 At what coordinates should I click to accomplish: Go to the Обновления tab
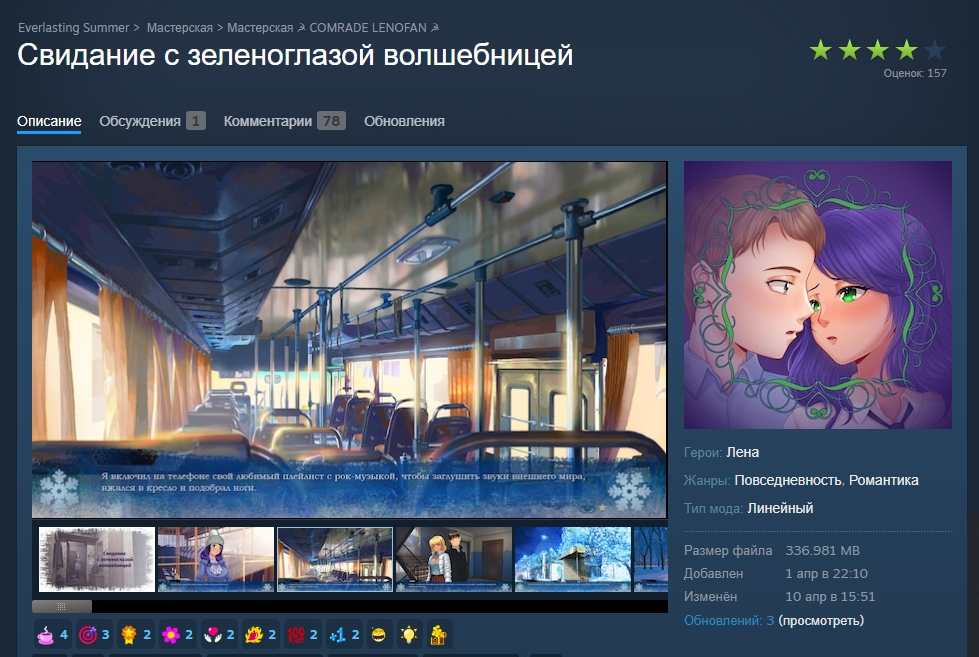tap(405, 121)
